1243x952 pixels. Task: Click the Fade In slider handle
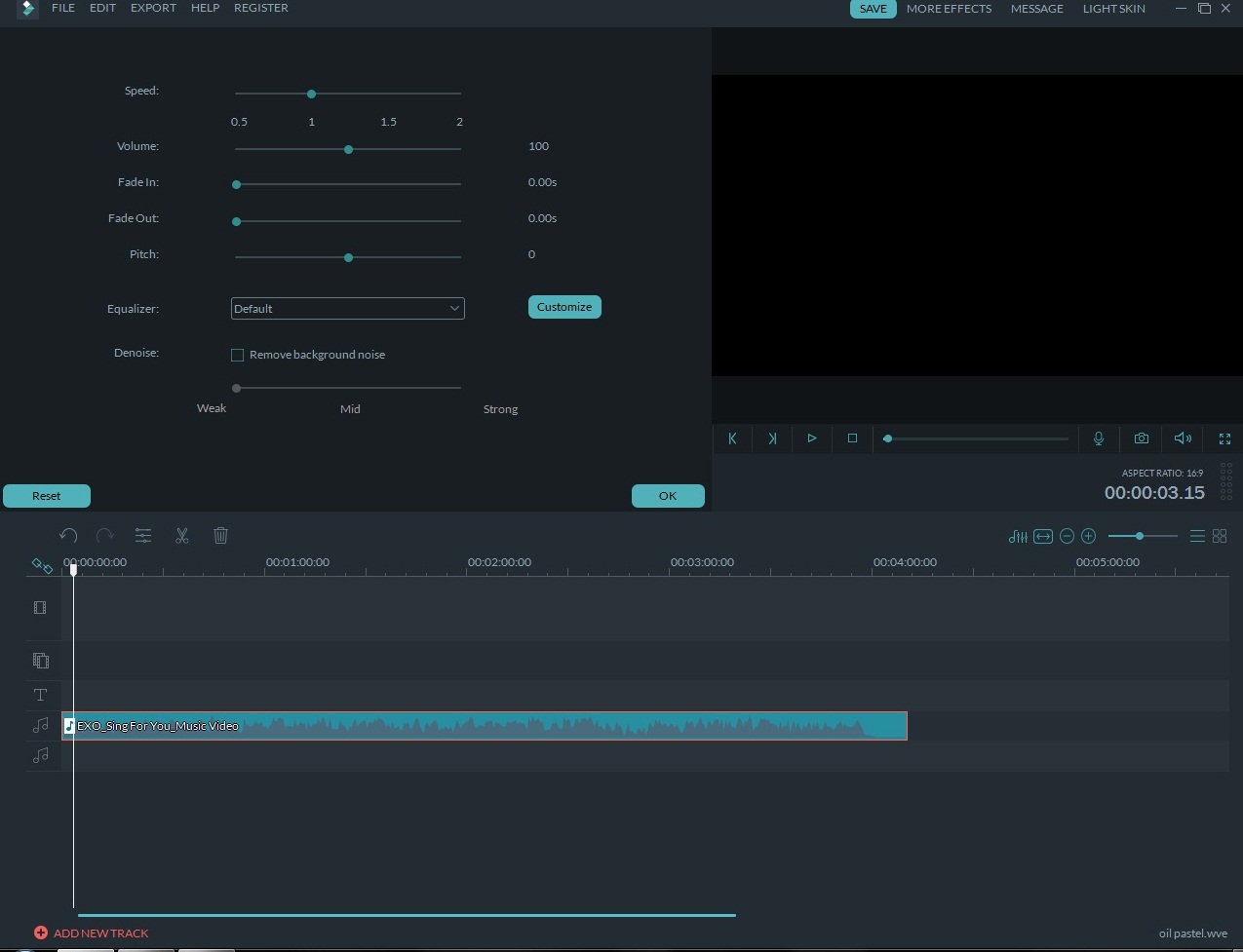pos(236,184)
